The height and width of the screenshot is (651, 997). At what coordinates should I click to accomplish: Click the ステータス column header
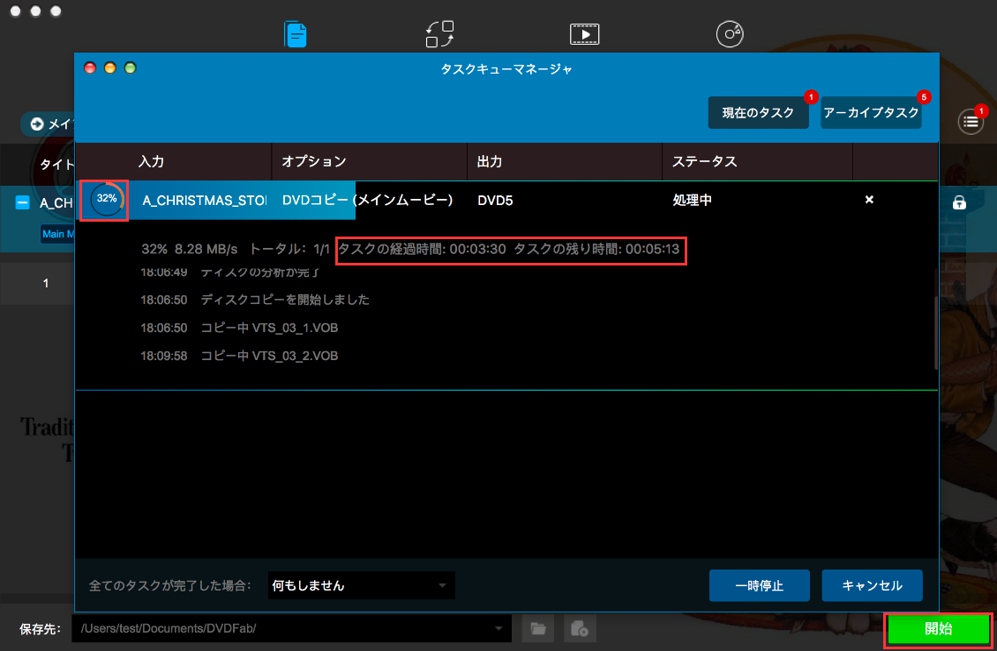(704, 161)
